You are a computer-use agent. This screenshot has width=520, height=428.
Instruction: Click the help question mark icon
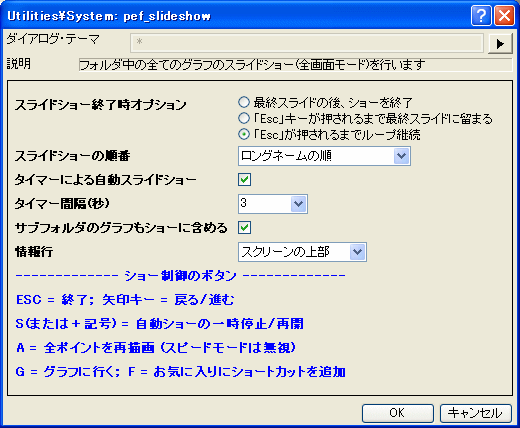481,16
